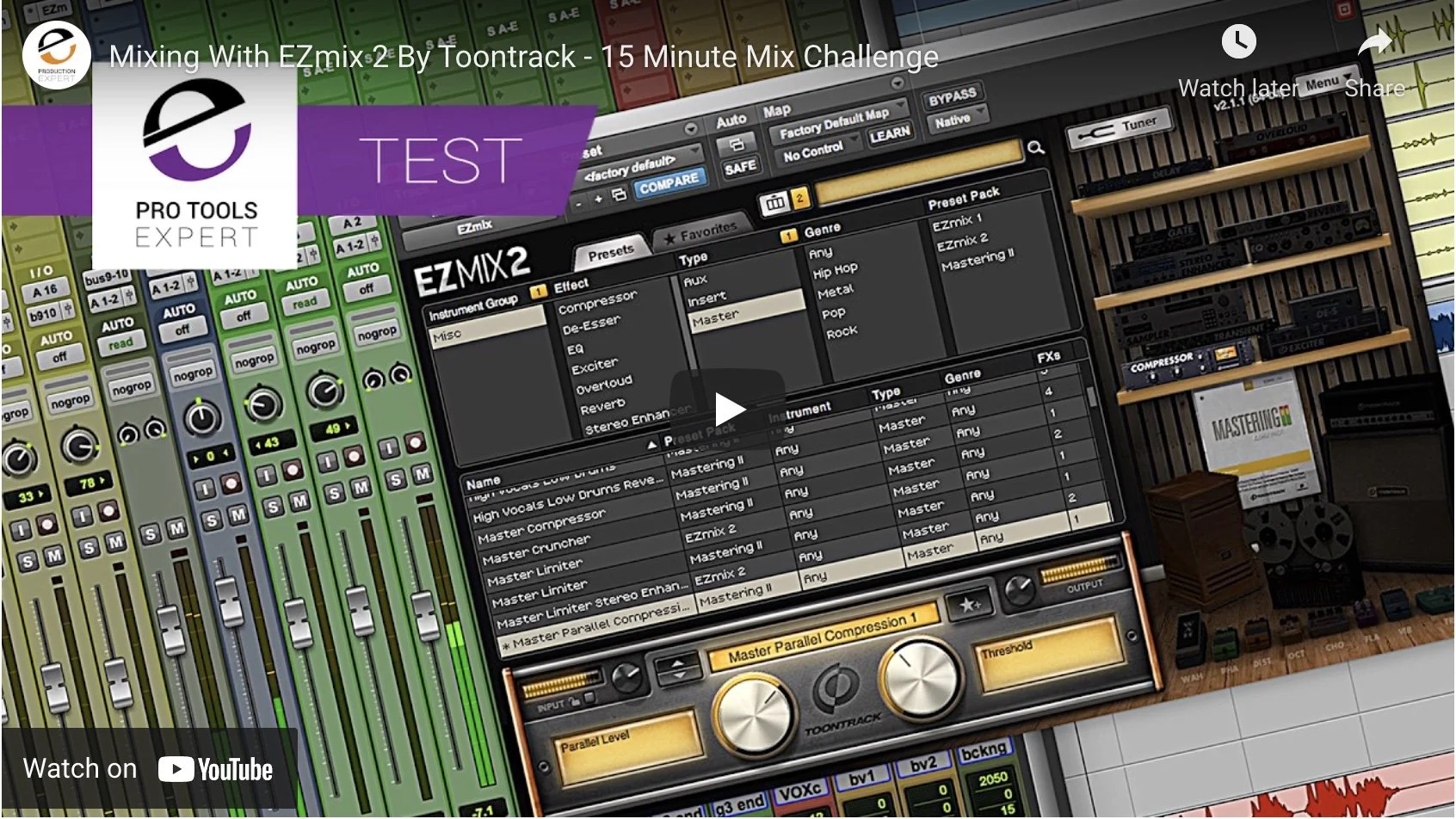Toggle the COMPARE button

pos(669,183)
